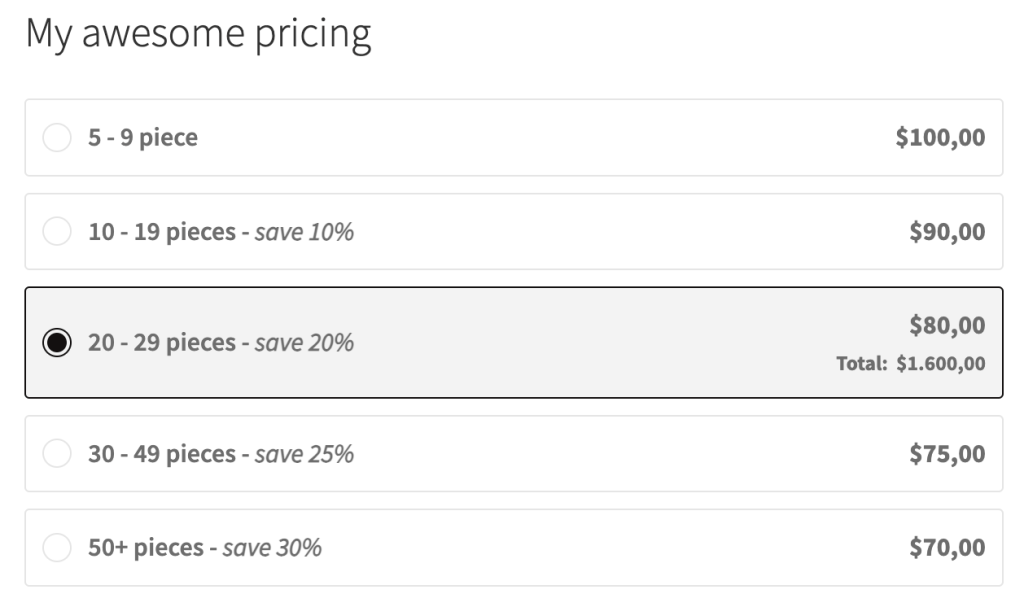Click the $90,00 price
Viewport: 1024px width, 607px height.
pyautogui.click(x=947, y=232)
